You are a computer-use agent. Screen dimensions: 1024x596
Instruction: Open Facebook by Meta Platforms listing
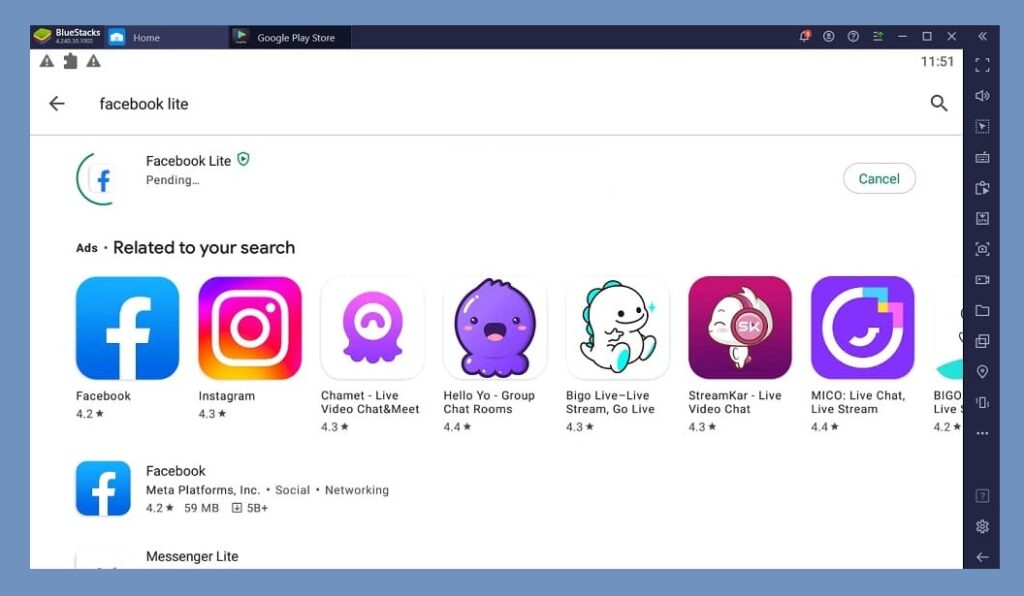pyautogui.click(x=495, y=489)
